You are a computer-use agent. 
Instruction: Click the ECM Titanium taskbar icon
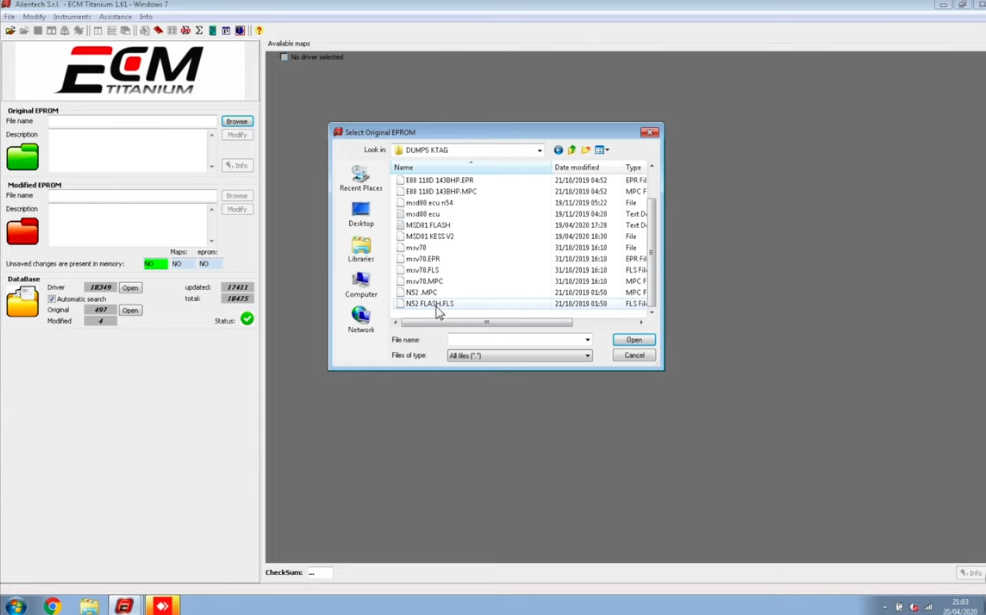click(125, 606)
